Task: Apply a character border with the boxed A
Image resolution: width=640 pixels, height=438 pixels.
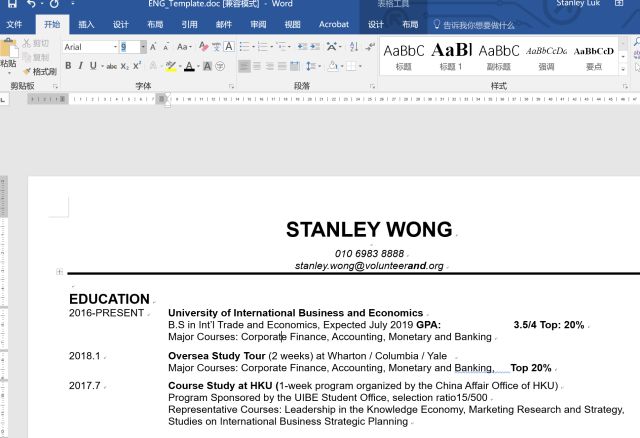Action: (229, 47)
